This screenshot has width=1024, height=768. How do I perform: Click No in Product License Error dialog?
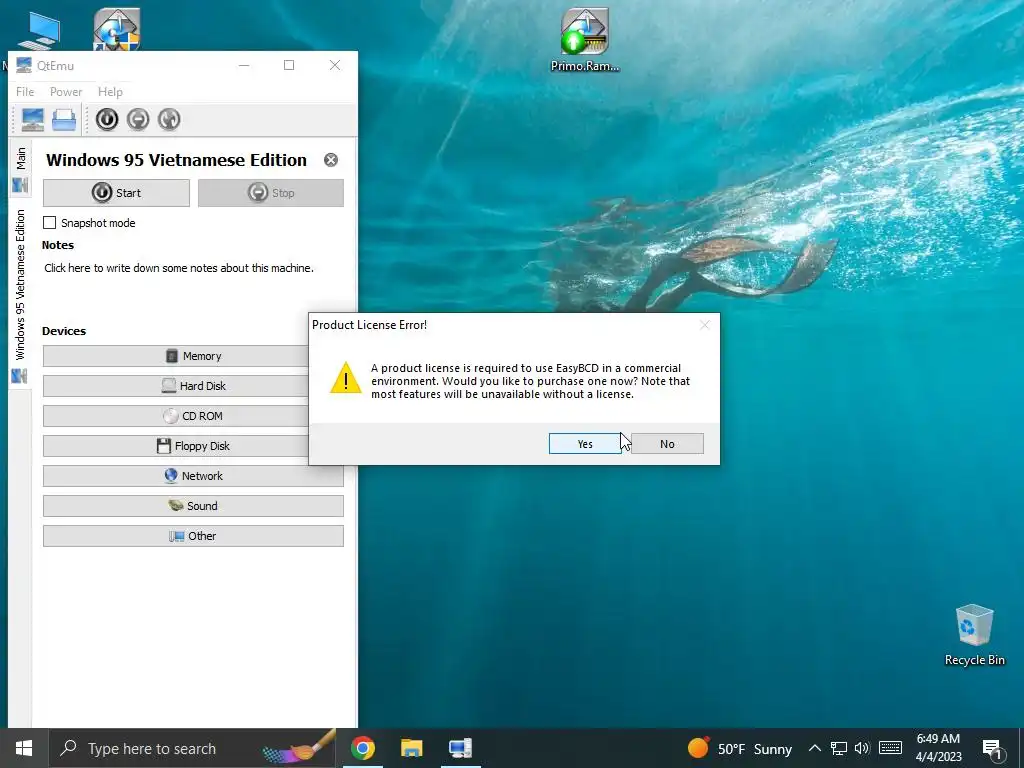667,443
